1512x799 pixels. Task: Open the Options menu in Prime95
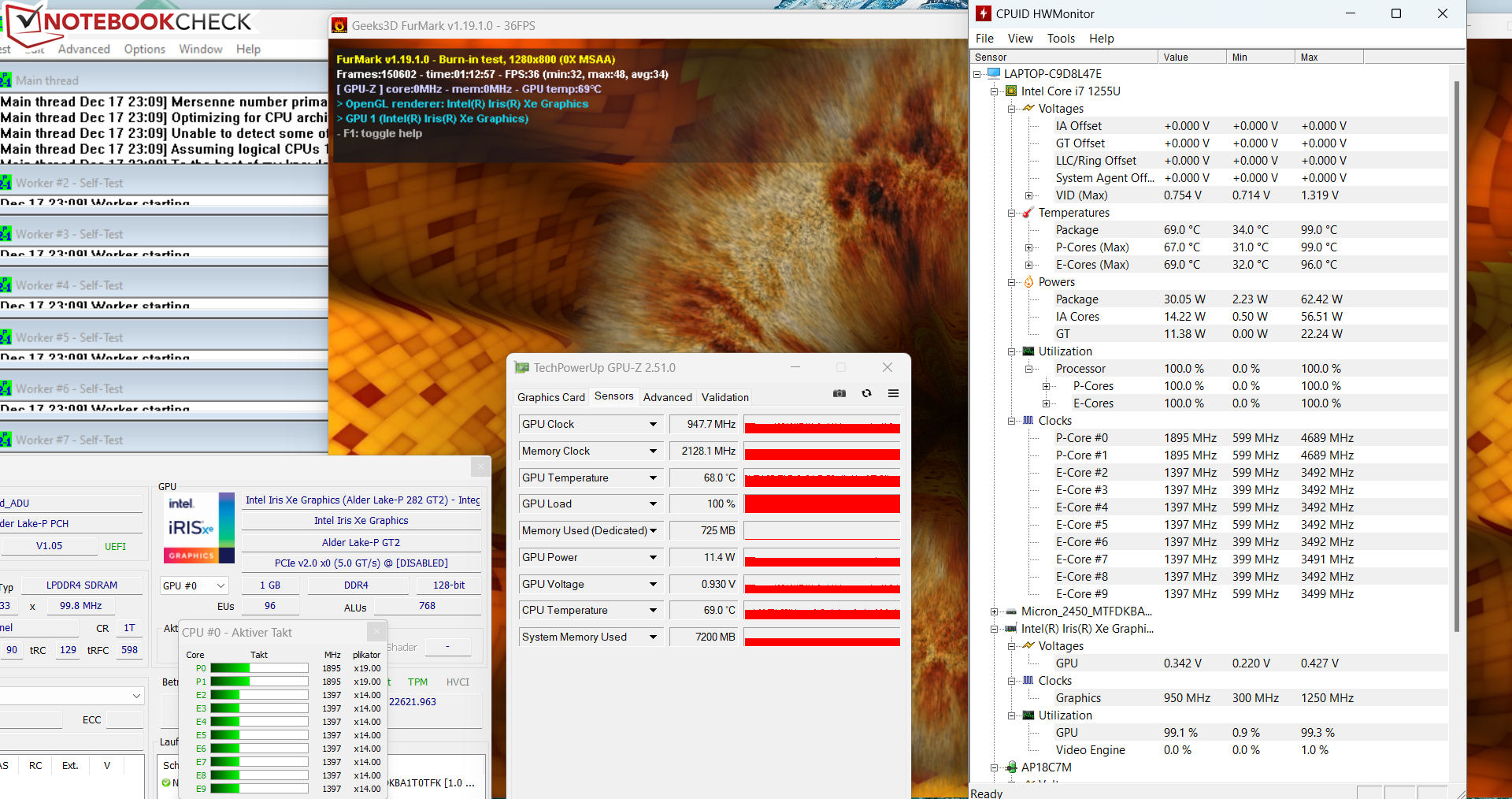coord(144,49)
